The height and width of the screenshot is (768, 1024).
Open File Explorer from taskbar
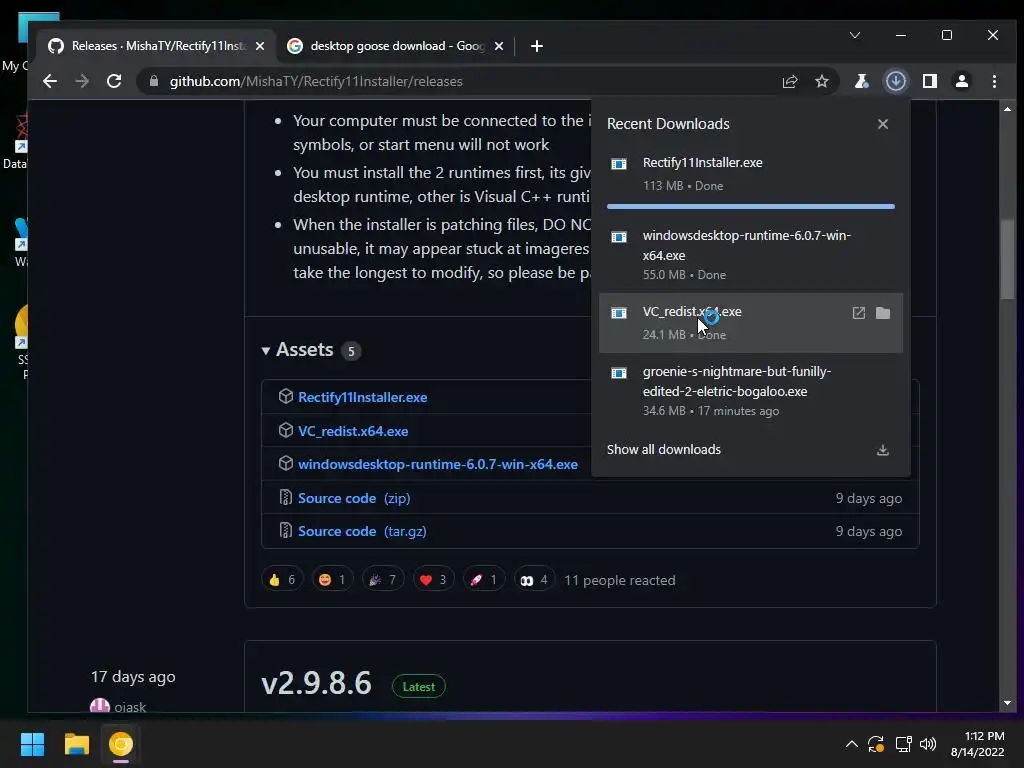click(76, 744)
